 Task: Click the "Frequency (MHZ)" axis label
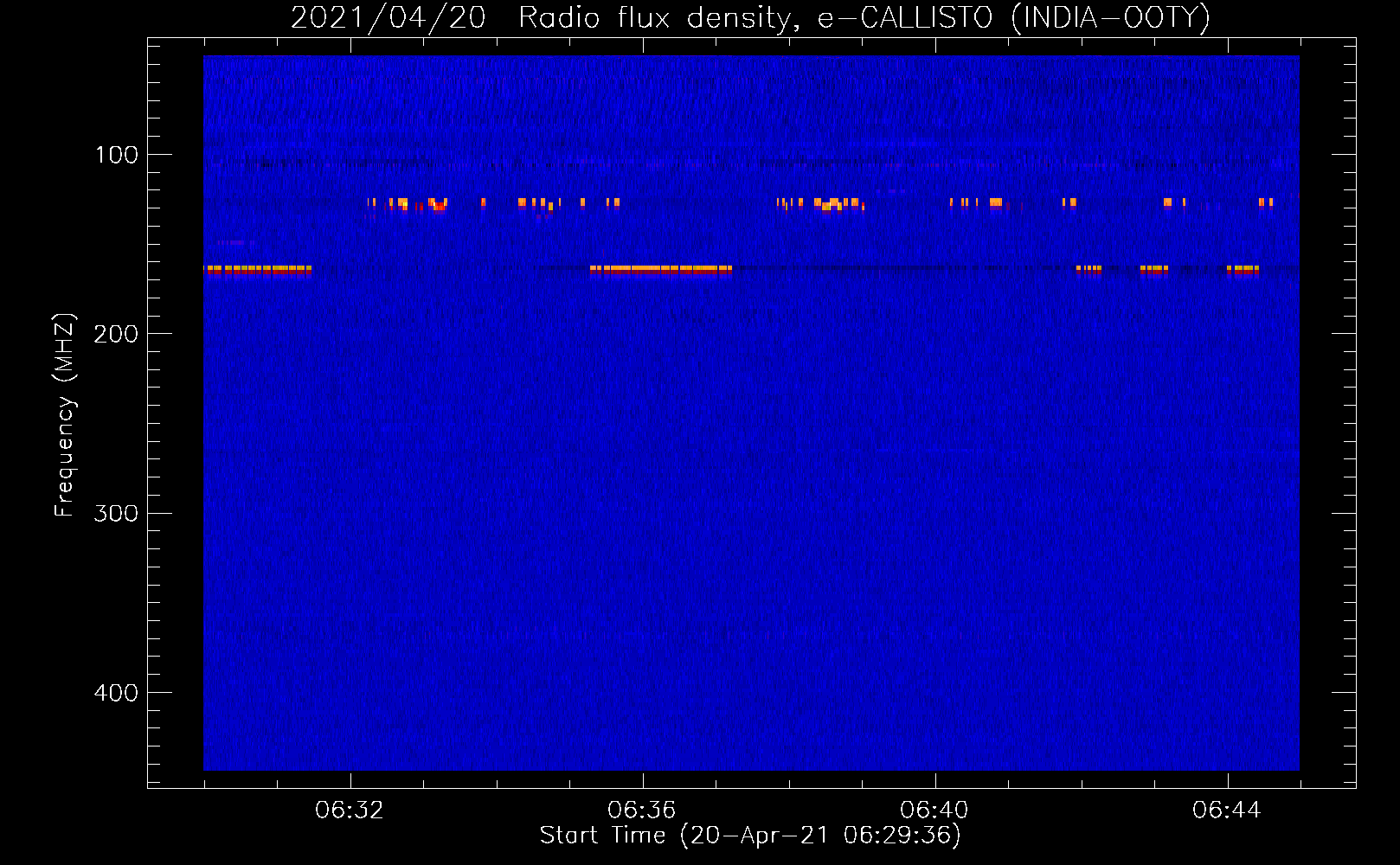coord(65,415)
